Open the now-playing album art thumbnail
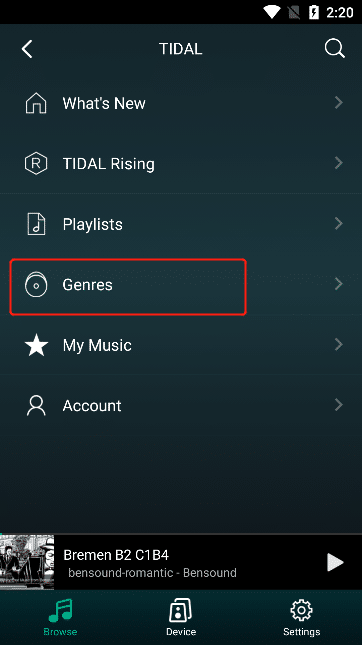 (27, 562)
